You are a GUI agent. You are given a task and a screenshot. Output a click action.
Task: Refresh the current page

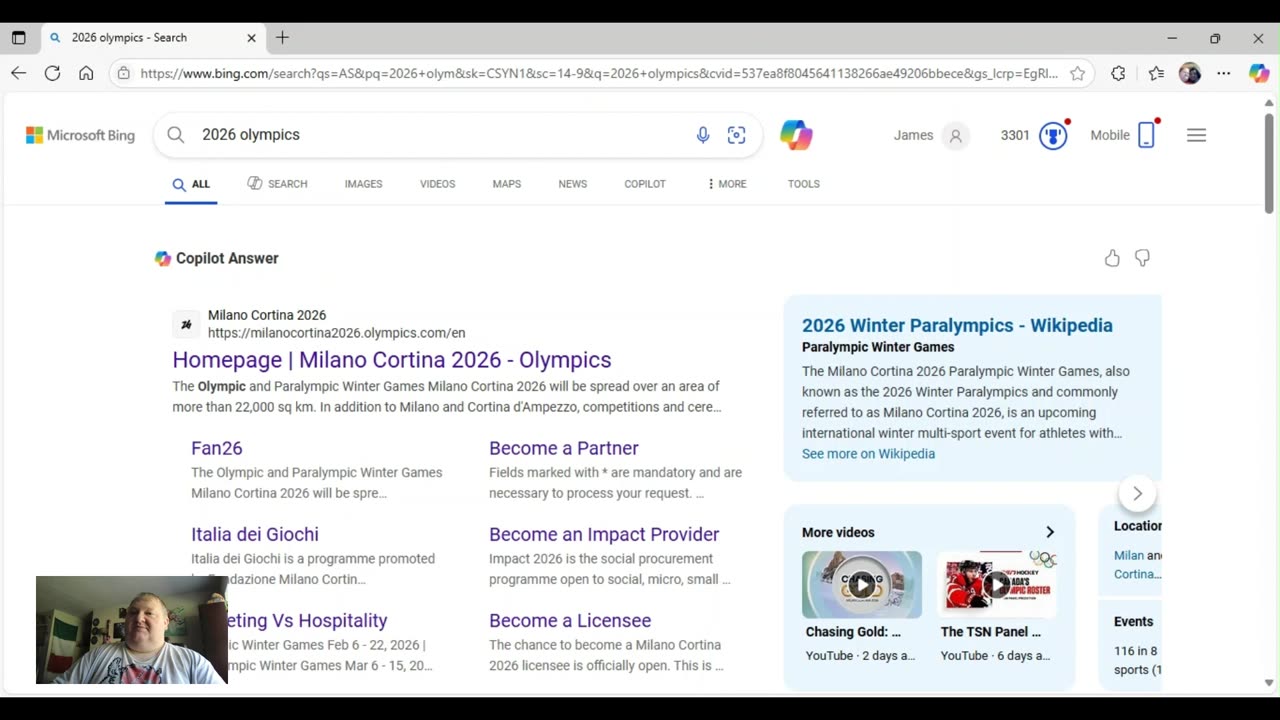(x=52, y=73)
